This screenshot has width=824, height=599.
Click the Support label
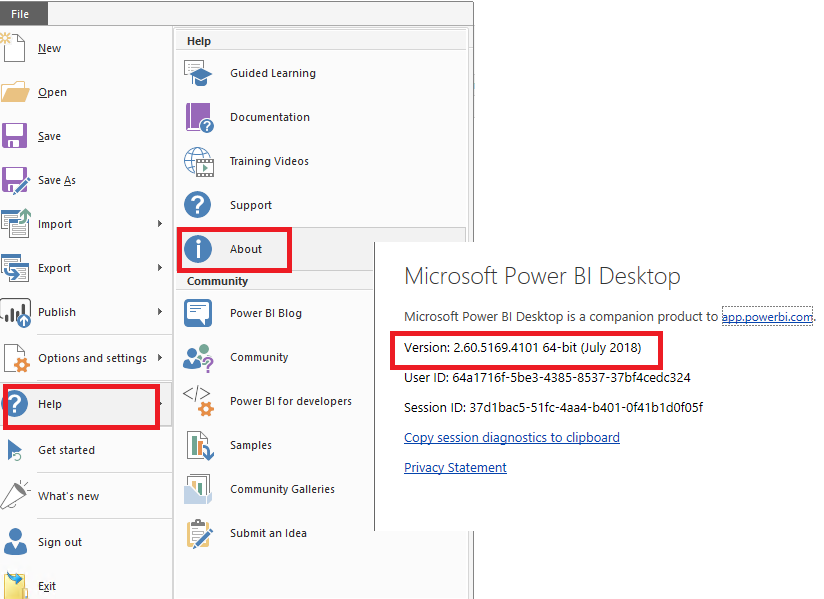[251, 205]
